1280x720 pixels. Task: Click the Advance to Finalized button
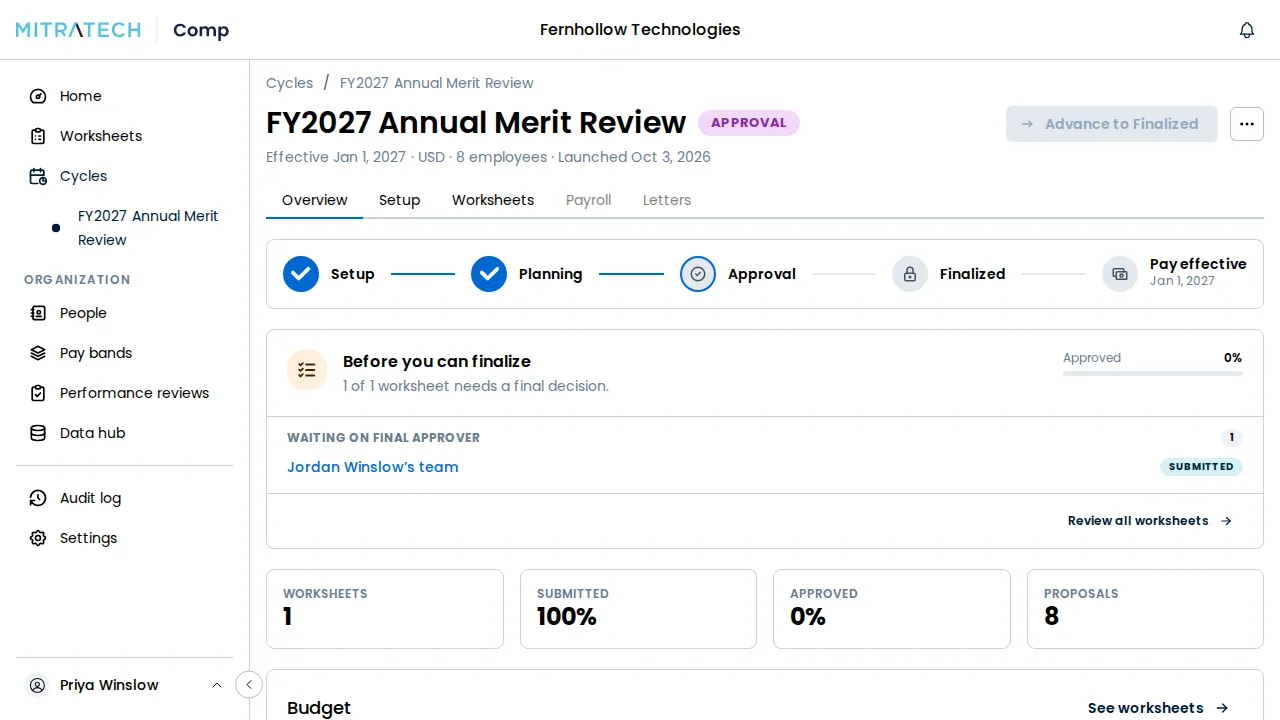click(1112, 124)
